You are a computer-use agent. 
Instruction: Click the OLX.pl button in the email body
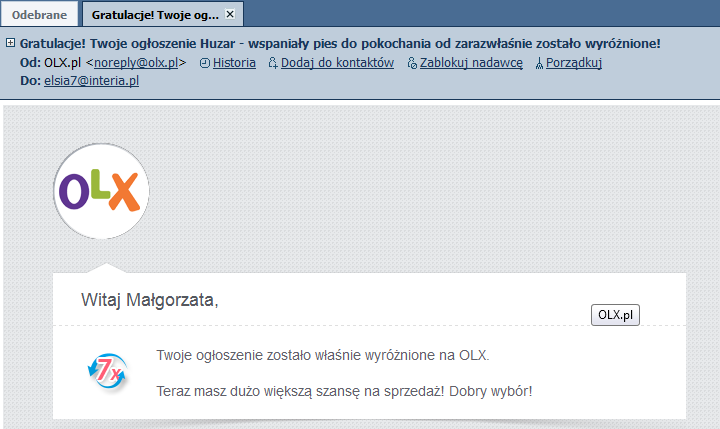(x=615, y=315)
